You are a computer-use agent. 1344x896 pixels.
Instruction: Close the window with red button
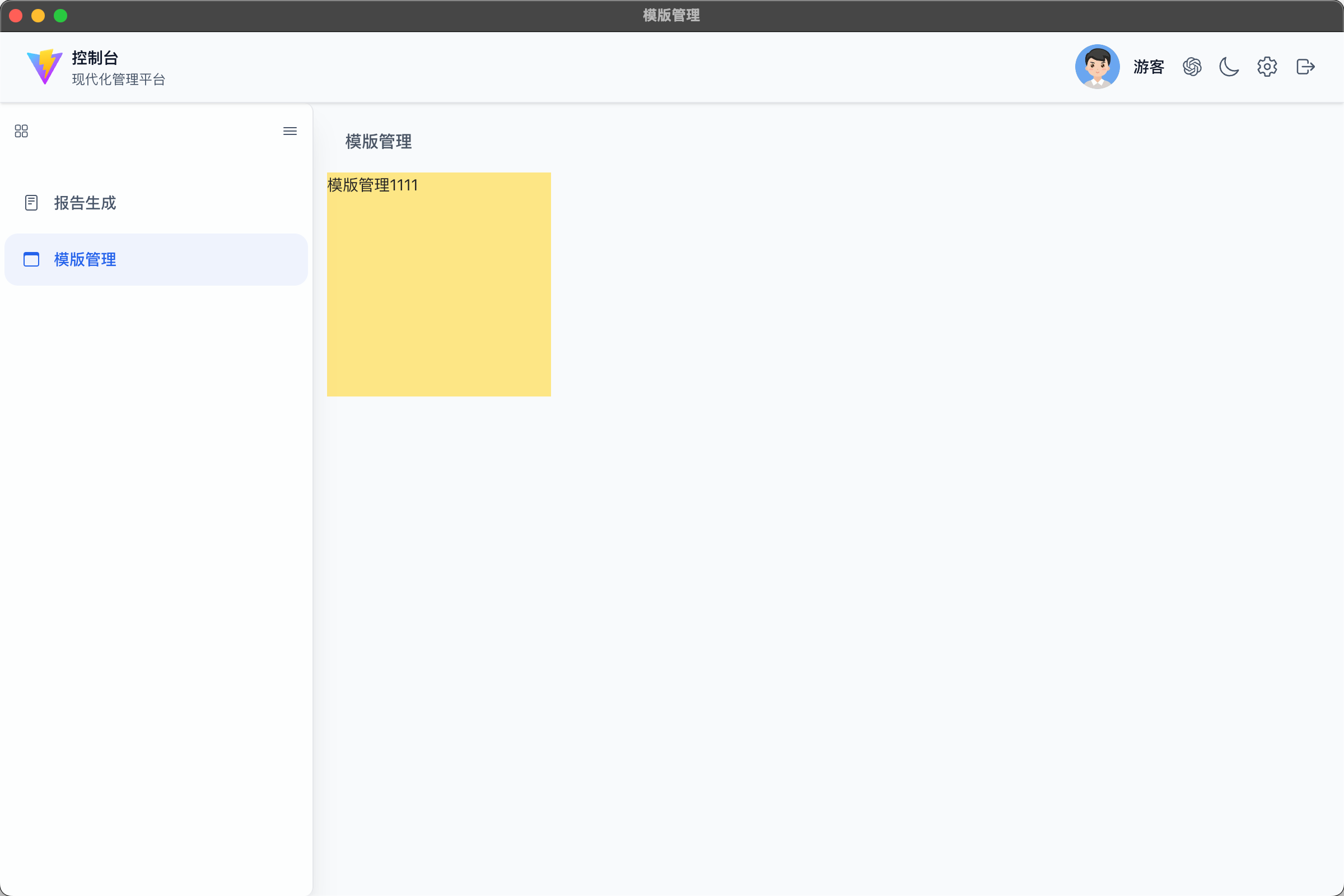tap(16, 16)
